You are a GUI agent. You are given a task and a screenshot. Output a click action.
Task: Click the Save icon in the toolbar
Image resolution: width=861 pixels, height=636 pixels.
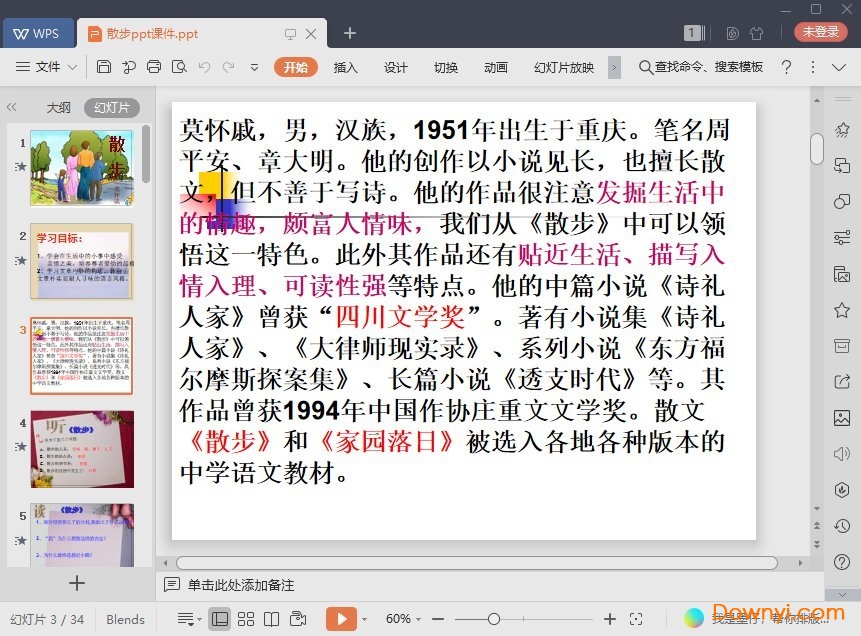click(x=104, y=67)
